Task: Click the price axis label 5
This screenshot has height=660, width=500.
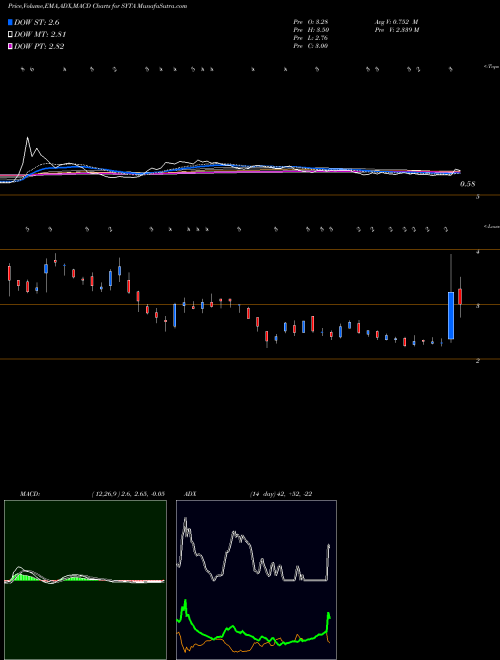Action: 478,197
